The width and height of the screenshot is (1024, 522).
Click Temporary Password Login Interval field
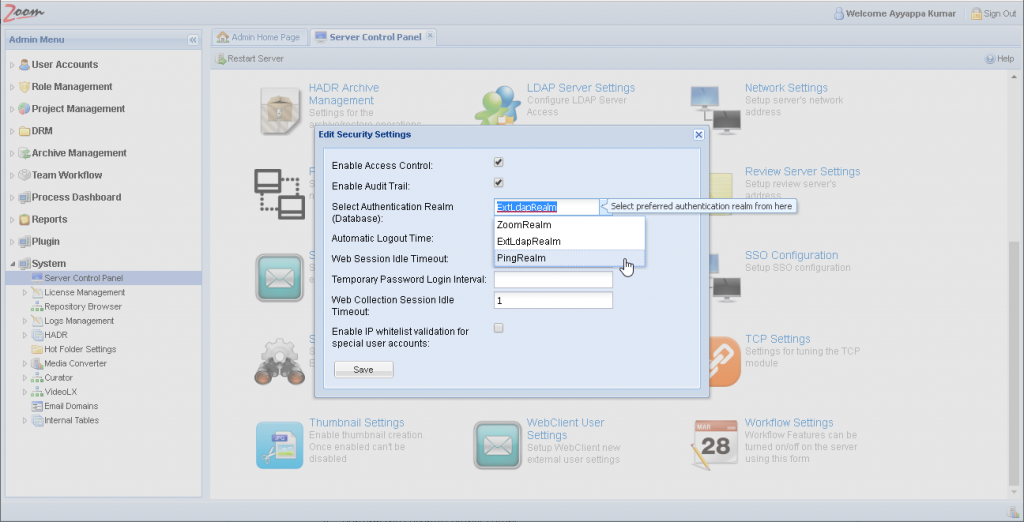pyautogui.click(x=553, y=280)
